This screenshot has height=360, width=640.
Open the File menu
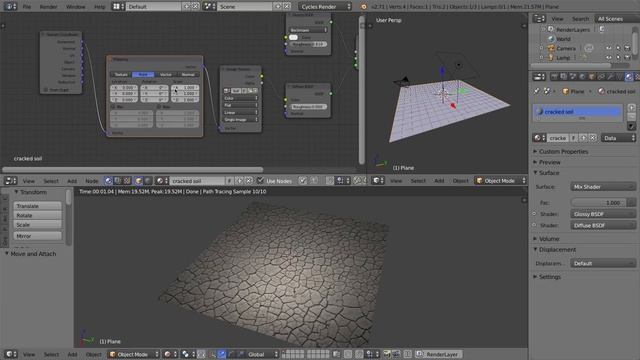[27, 7]
